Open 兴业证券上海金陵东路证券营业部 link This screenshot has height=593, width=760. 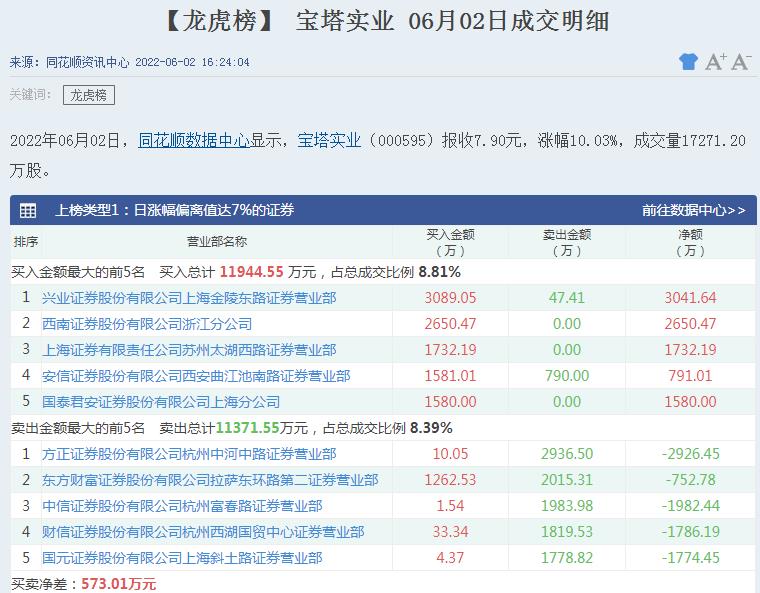[189, 298]
